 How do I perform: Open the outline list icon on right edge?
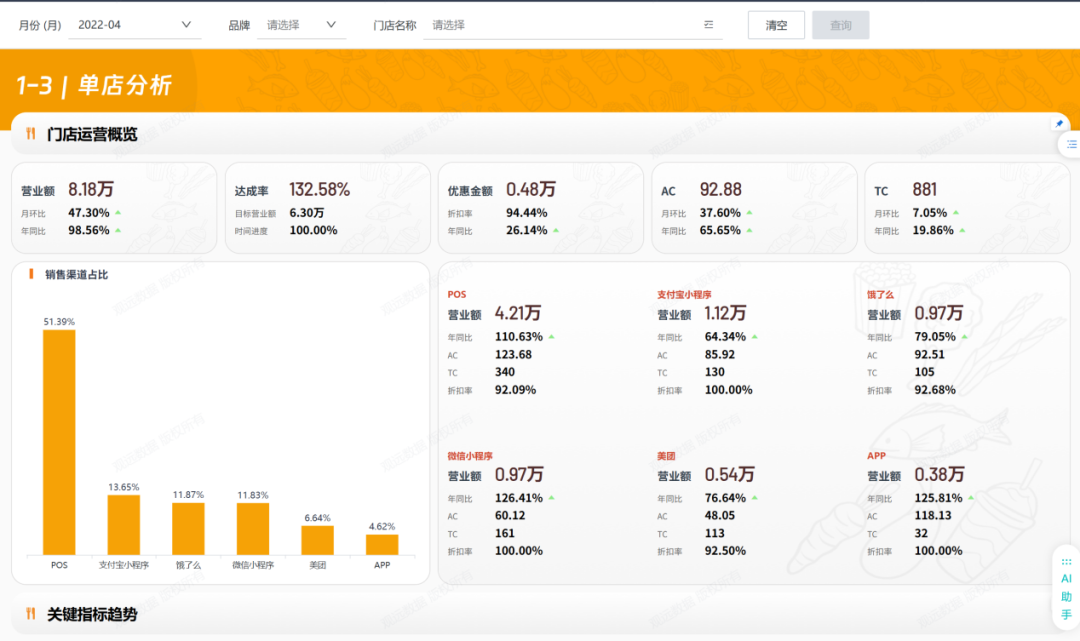coord(1071,145)
